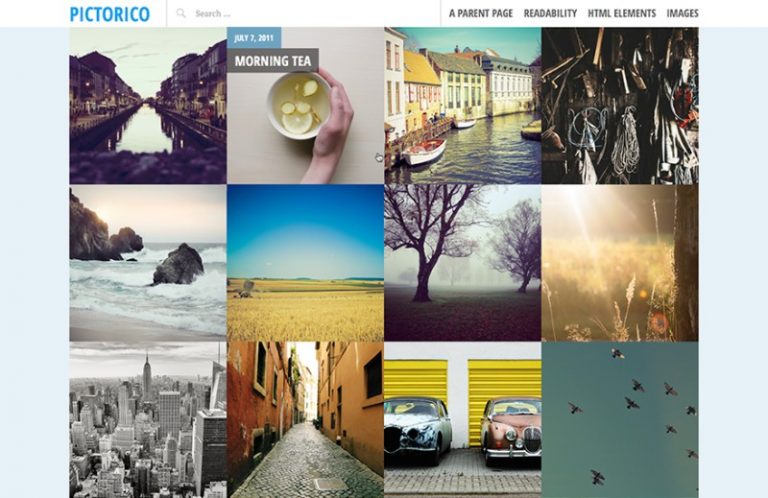Screen dimensions: 768x498
Task: Select the ocean rocks and waves photo
Action: point(148,263)
